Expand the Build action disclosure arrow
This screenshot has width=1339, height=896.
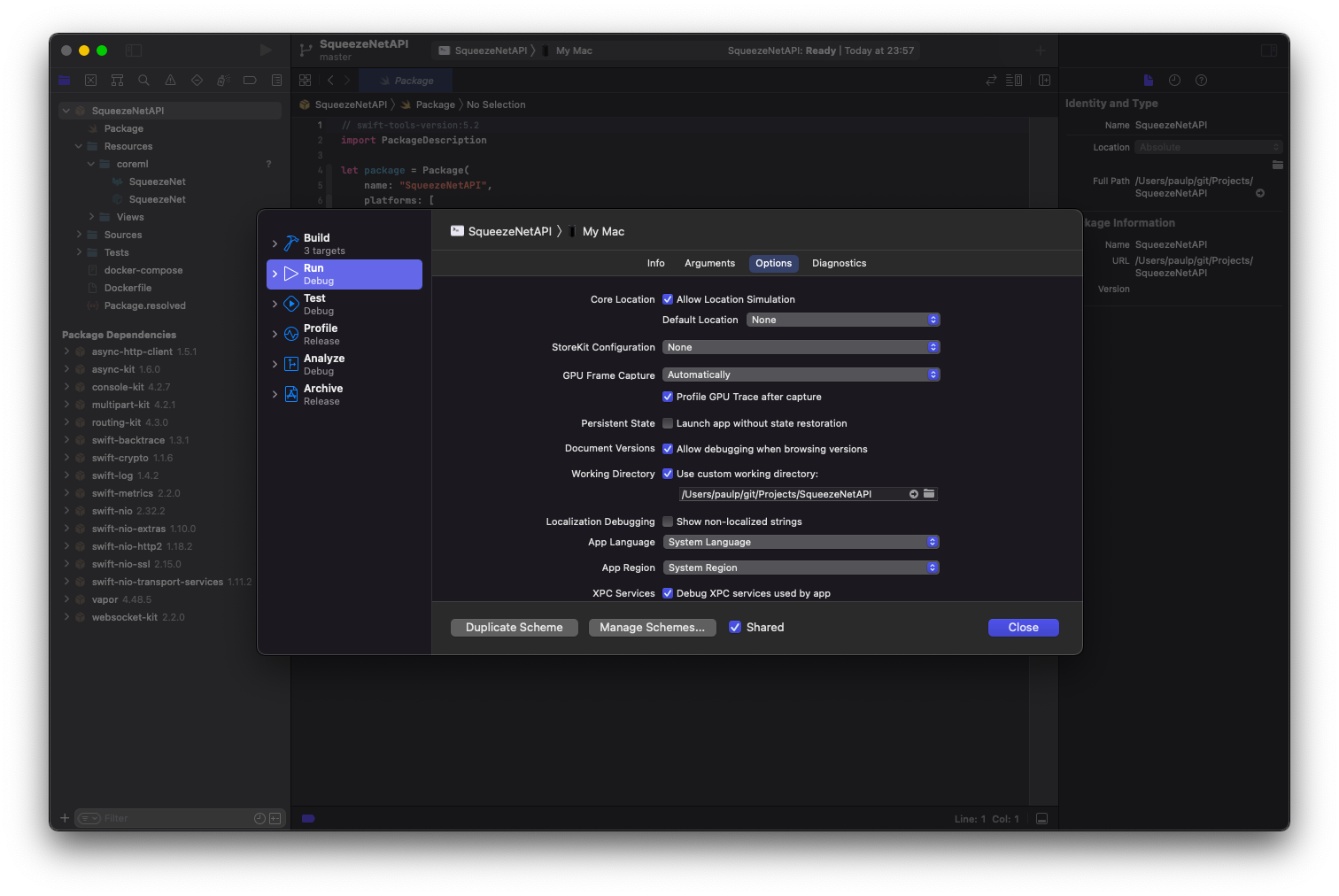[275, 243]
